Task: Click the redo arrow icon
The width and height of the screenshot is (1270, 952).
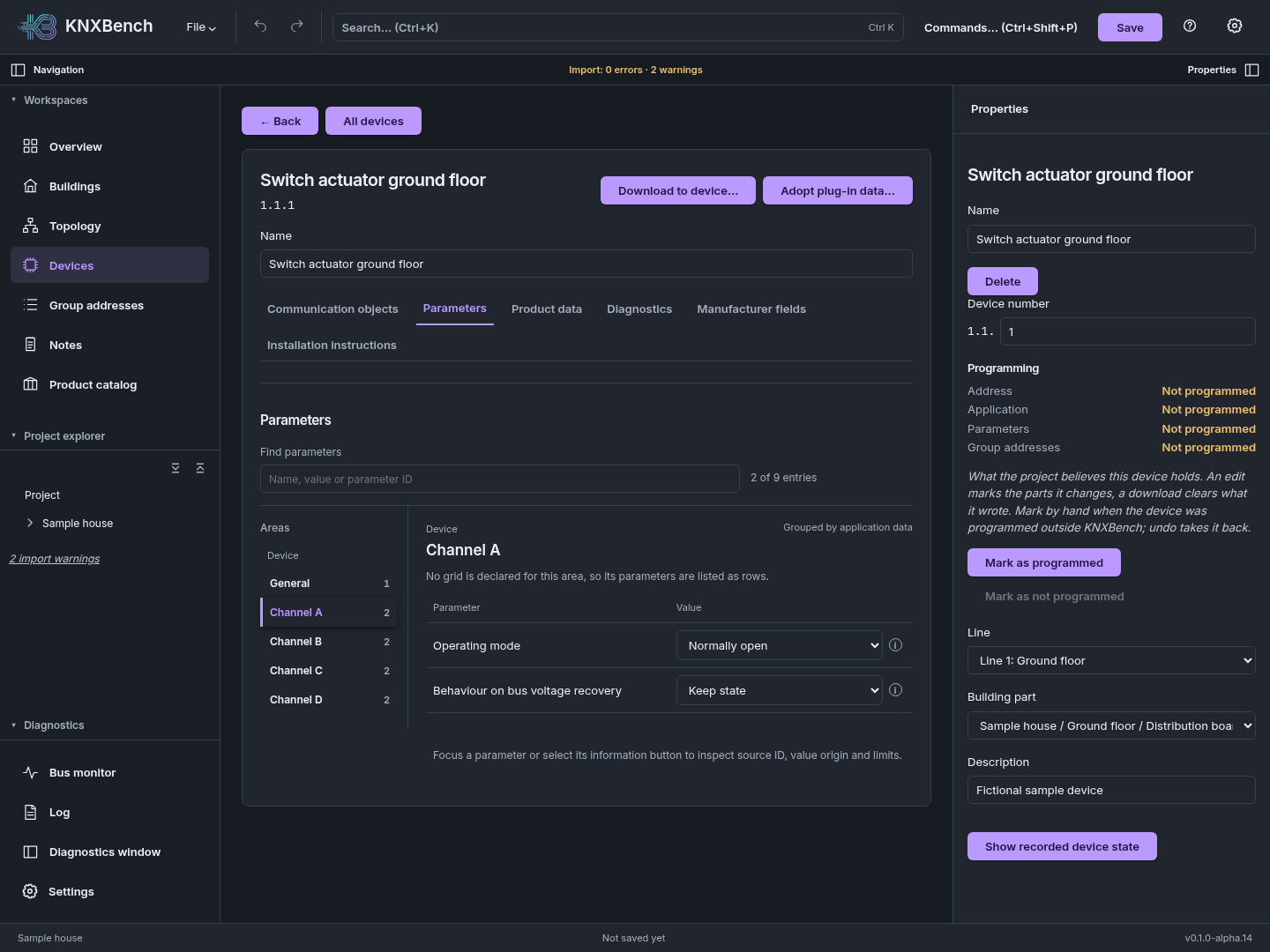Action: pos(297,26)
